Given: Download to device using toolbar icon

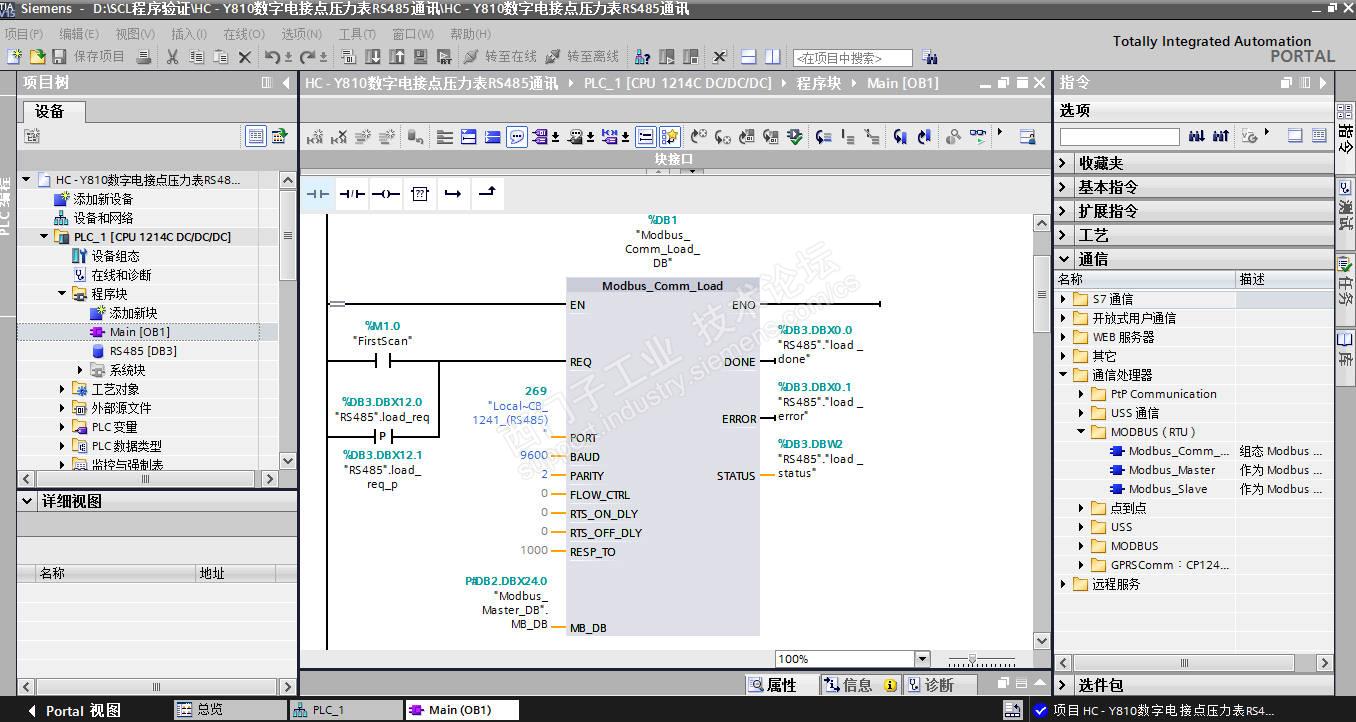Looking at the screenshot, I should point(372,57).
